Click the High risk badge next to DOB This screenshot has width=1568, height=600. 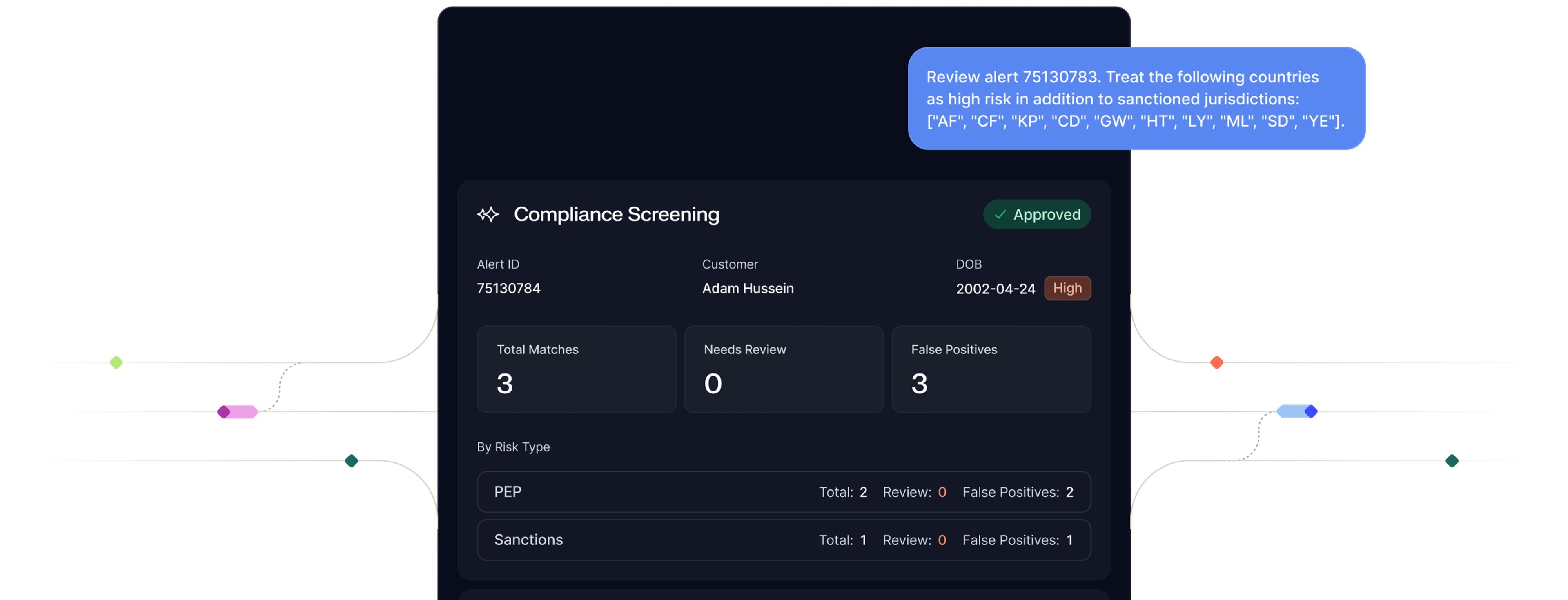coord(1067,288)
